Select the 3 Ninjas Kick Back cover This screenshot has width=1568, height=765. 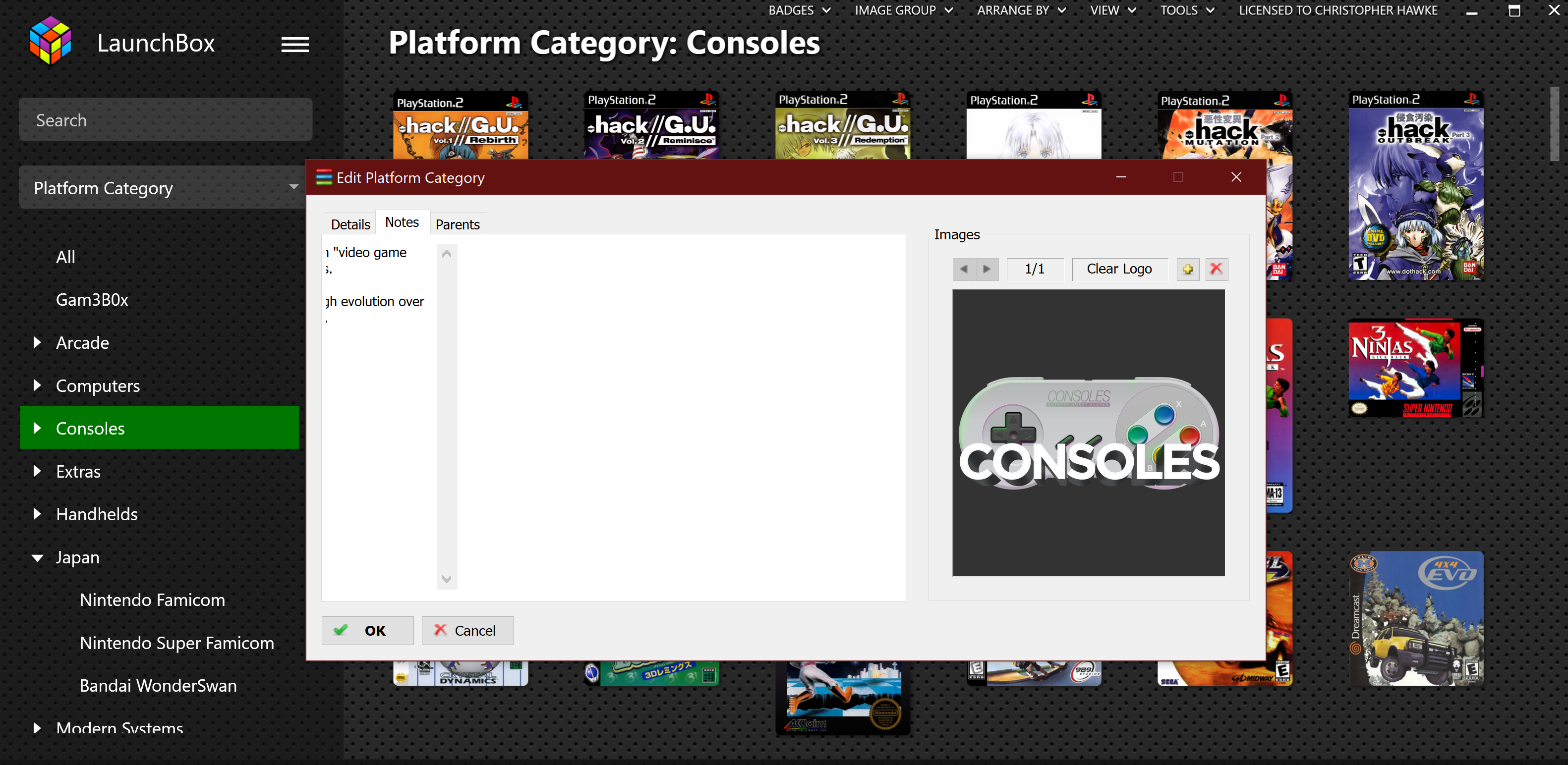[1416, 369]
